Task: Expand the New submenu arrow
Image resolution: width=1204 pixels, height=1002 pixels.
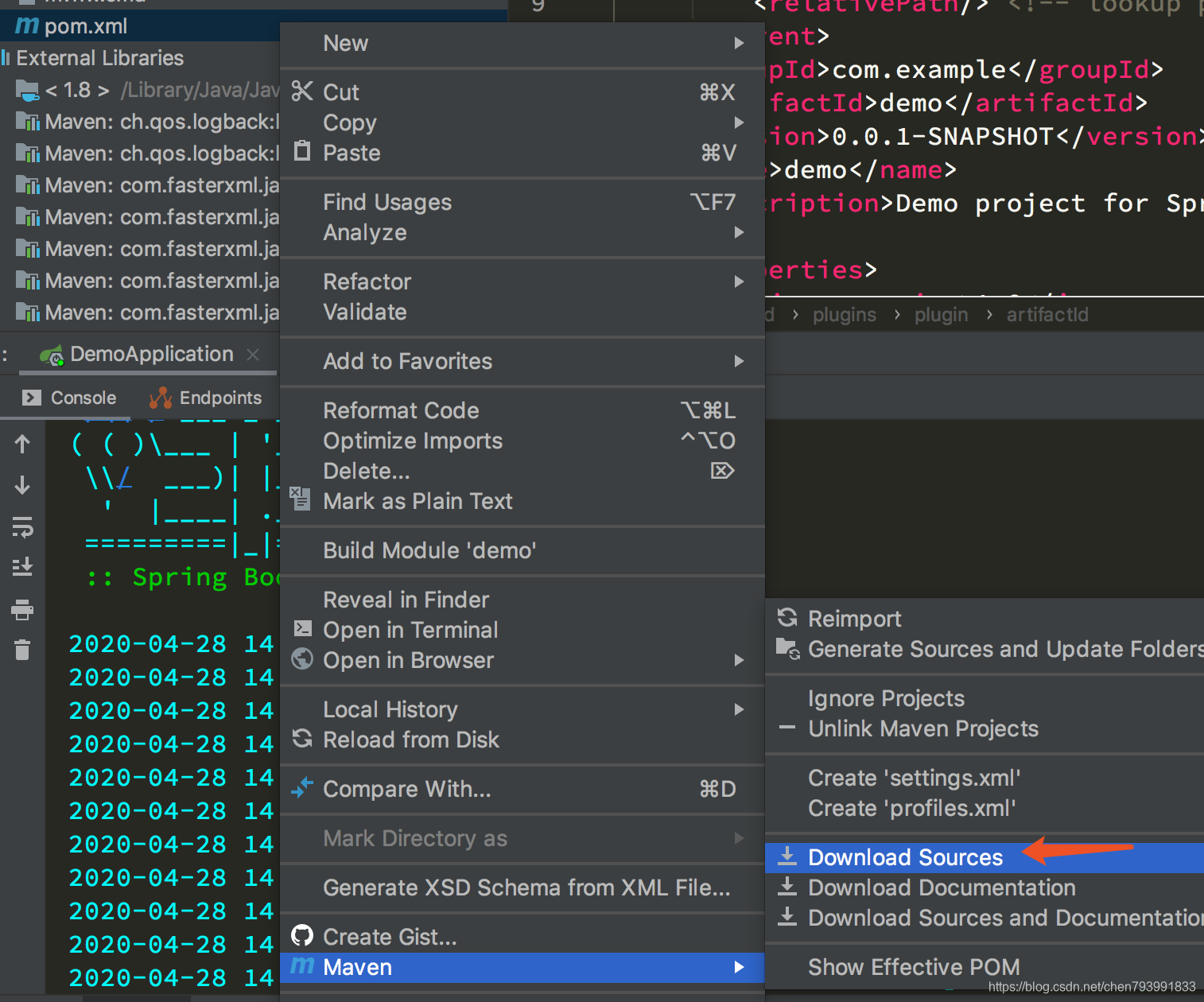Action: pyautogui.click(x=739, y=43)
